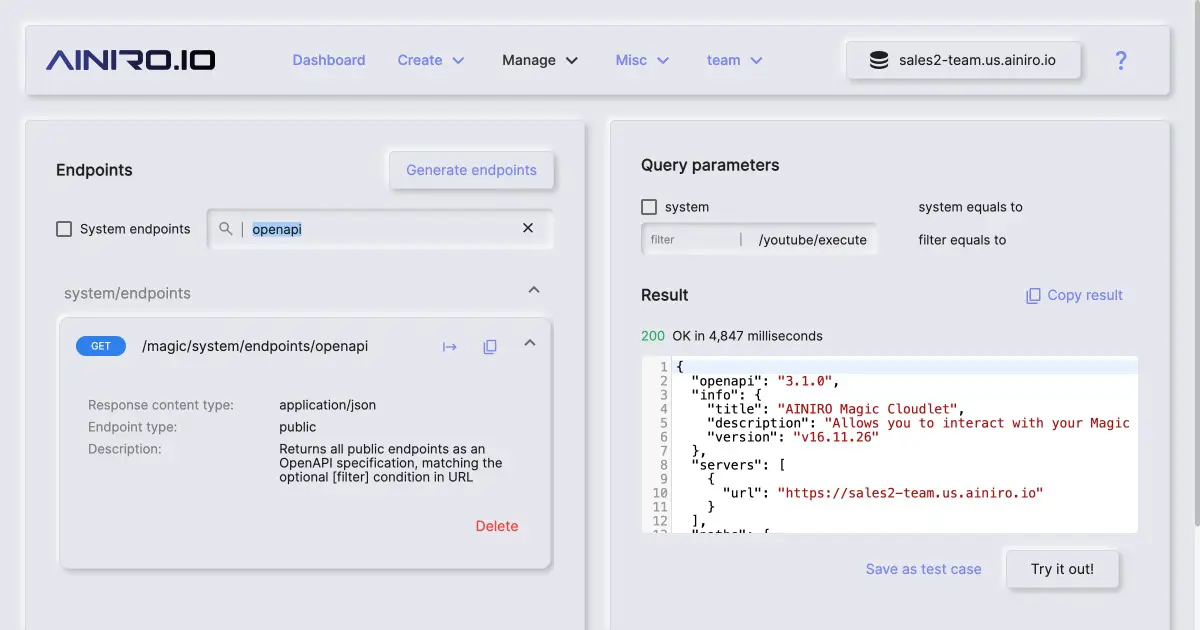Click the Generate endpoints button

click(x=471, y=170)
